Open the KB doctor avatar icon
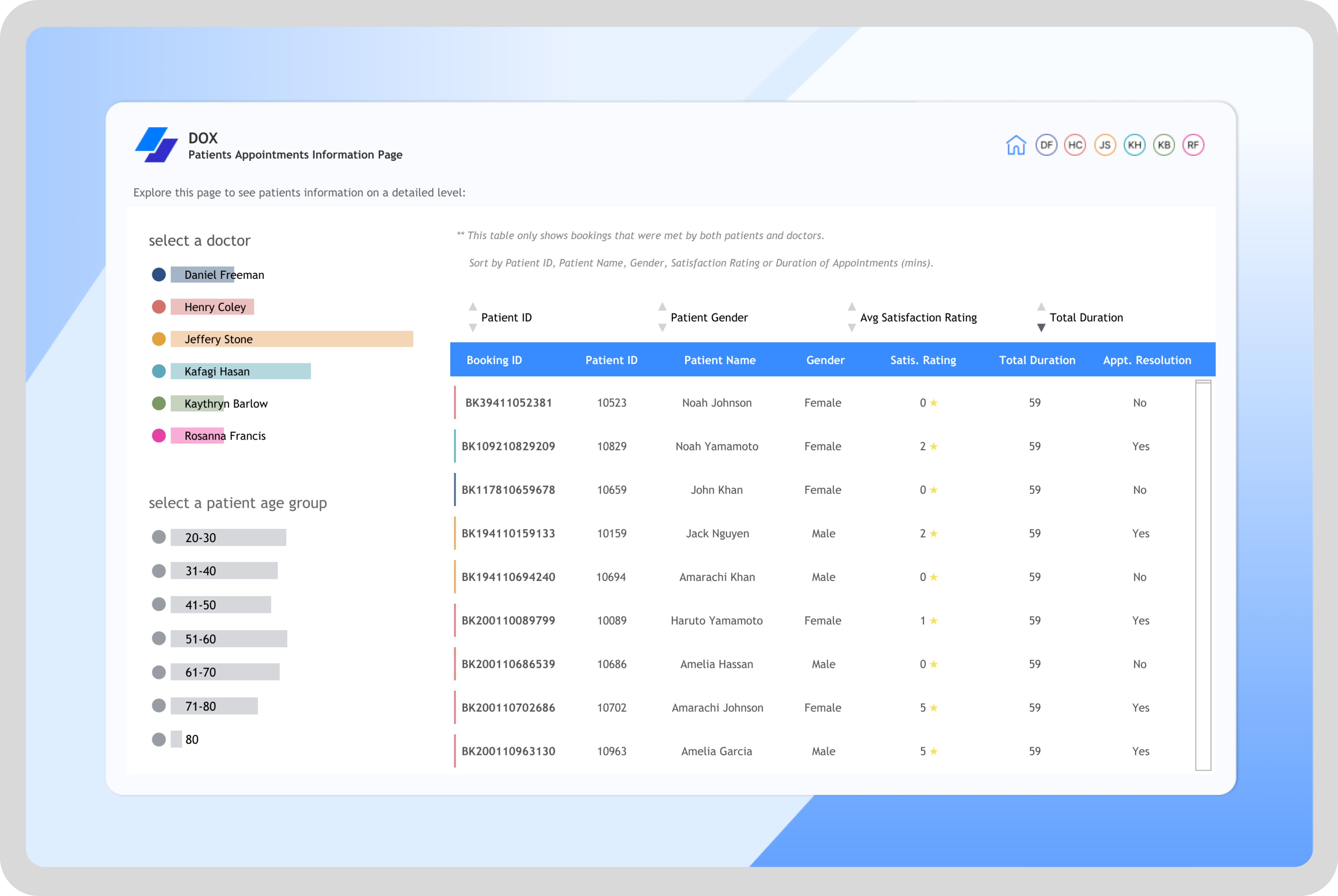The height and width of the screenshot is (896, 1338). (x=1164, y=145)
